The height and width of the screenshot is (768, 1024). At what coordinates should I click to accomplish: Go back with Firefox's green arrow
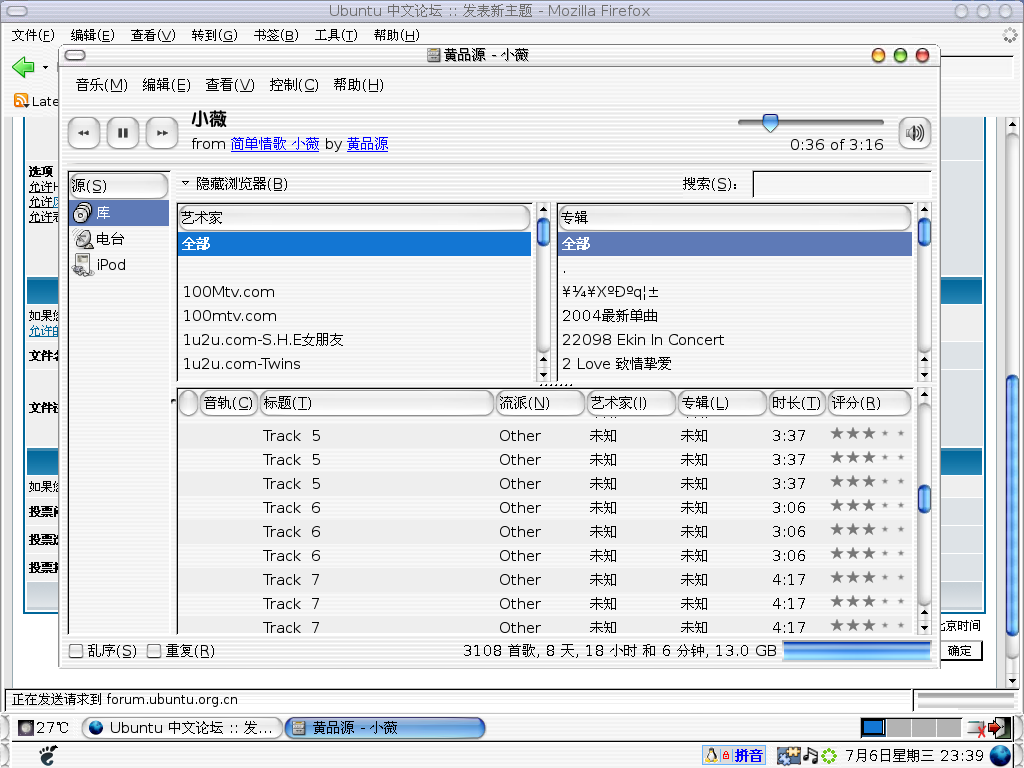tap(23, 67)
